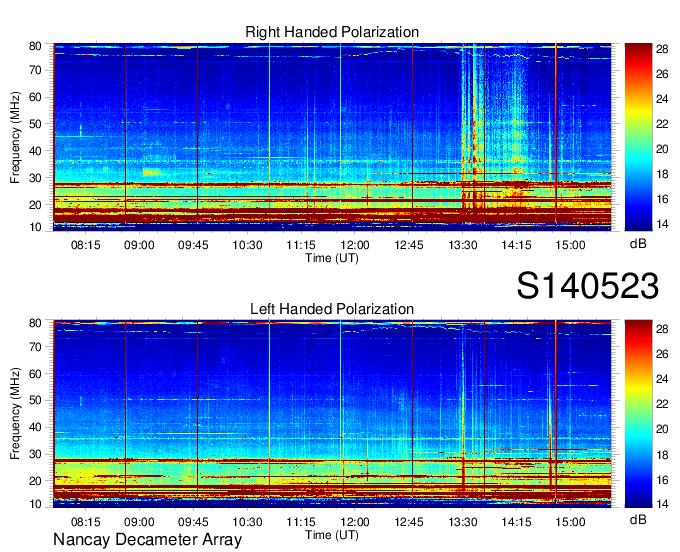Image resolution: width=680 pixels, height=552 pixels.
Task: Click the 10:30 tick on top plot
Action: [247, 245]
